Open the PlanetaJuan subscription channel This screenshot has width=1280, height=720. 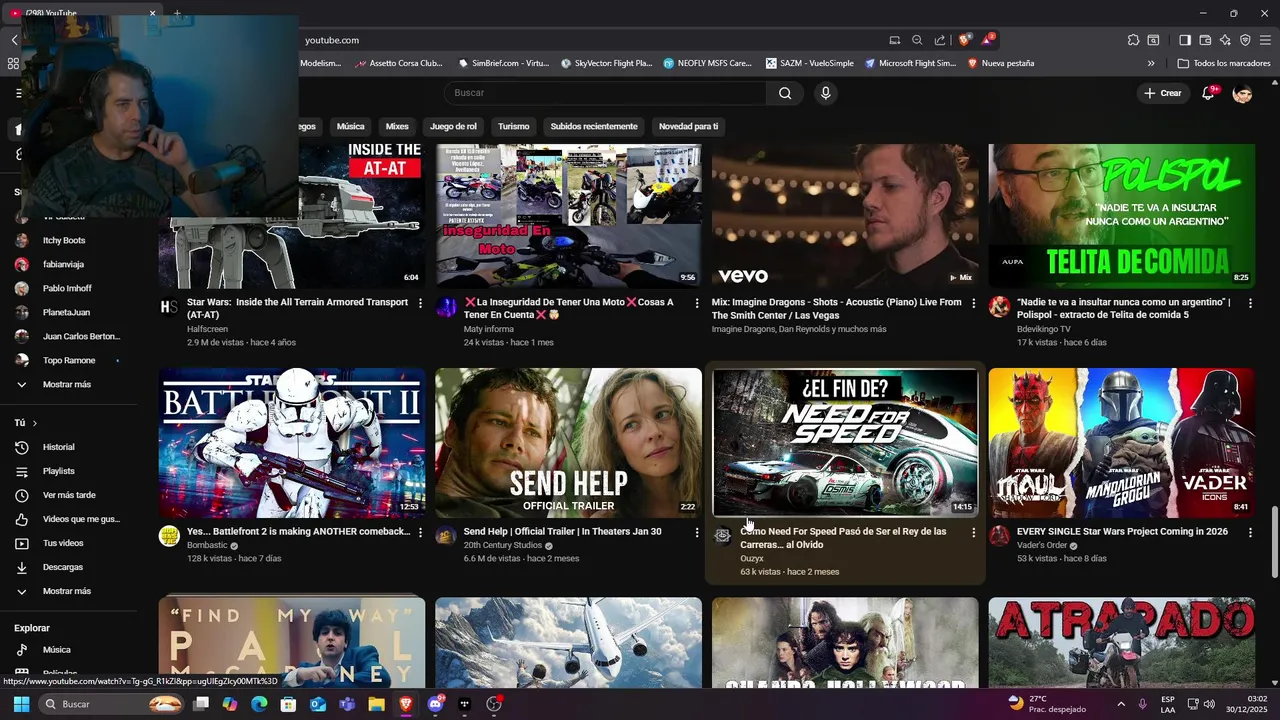pyautogui.click(x=66, y=313)
